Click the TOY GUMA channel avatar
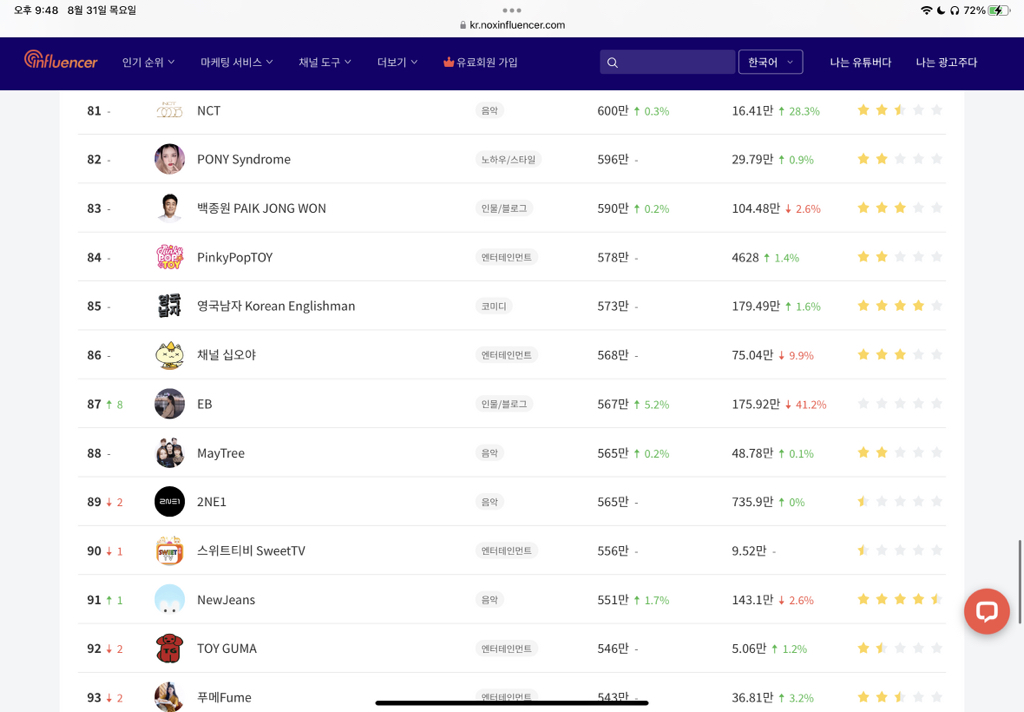 (x=169, y=649)
